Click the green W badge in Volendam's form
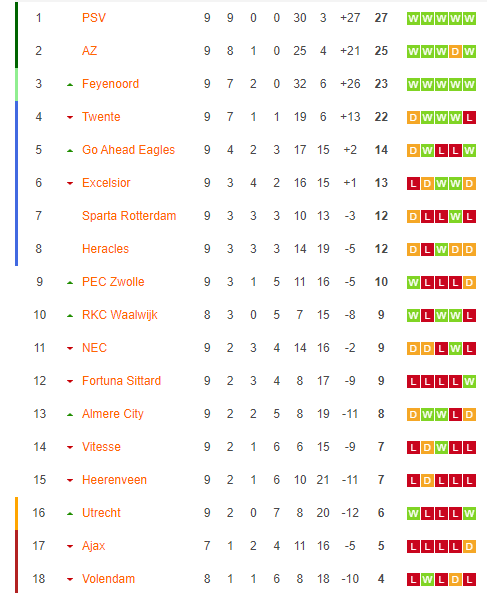Screen dimensions: 487x593 (427, 579)
